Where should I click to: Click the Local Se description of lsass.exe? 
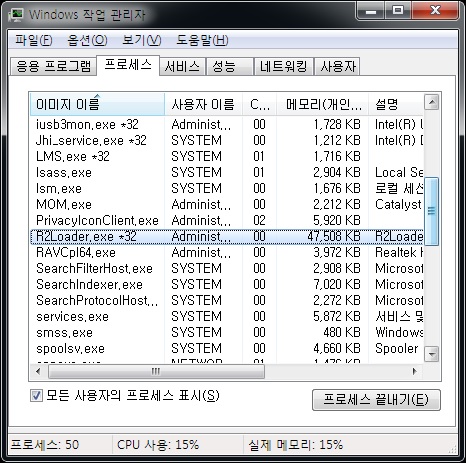pyautogui.click(x=399, y=173)
